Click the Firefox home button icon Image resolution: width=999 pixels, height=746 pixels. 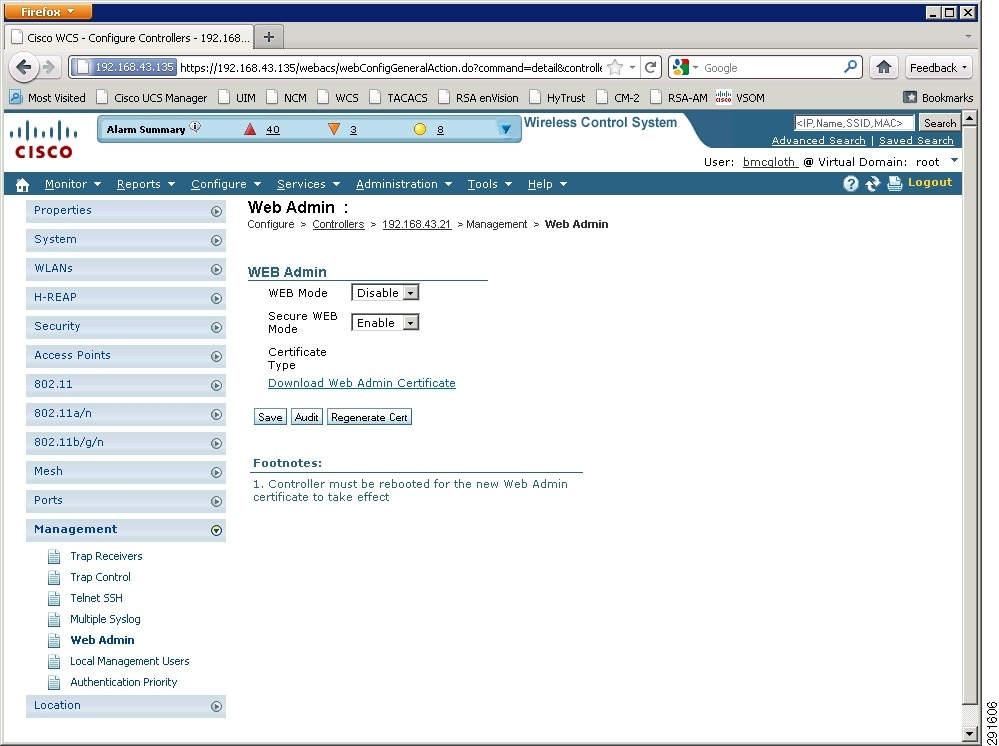[883, 67]
